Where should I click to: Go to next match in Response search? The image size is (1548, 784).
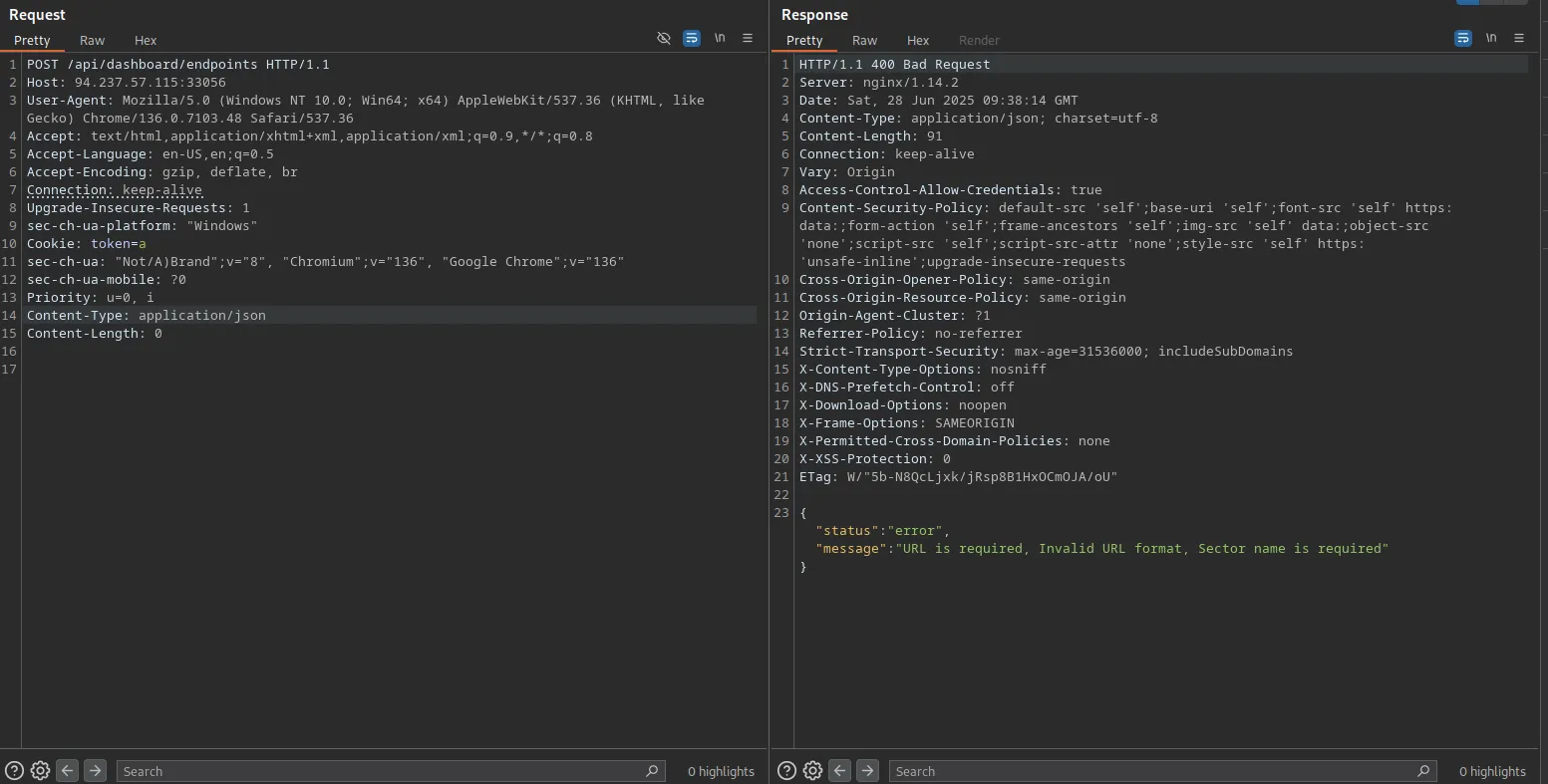pyautogui.click(x=868, y=770)
